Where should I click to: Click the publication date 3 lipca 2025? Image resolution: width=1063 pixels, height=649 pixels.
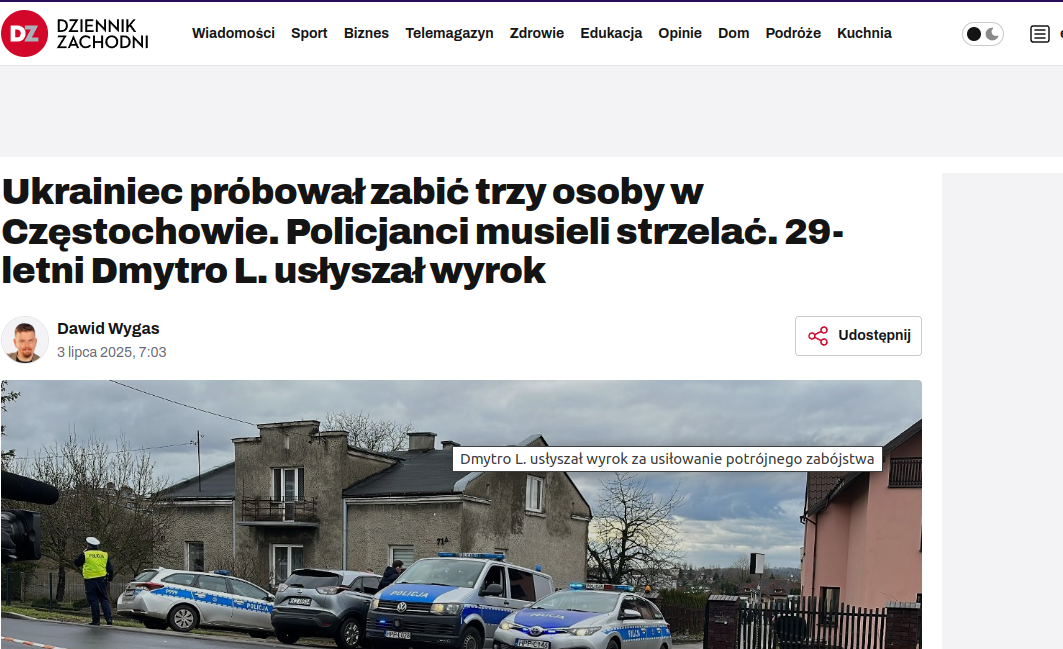[112, 352]
